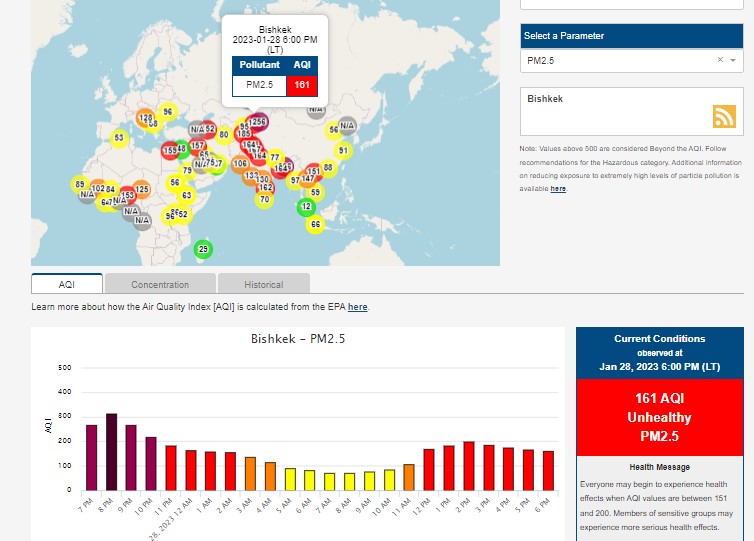
Task: Switch to the Concentration tab
Action: [160, 284]
